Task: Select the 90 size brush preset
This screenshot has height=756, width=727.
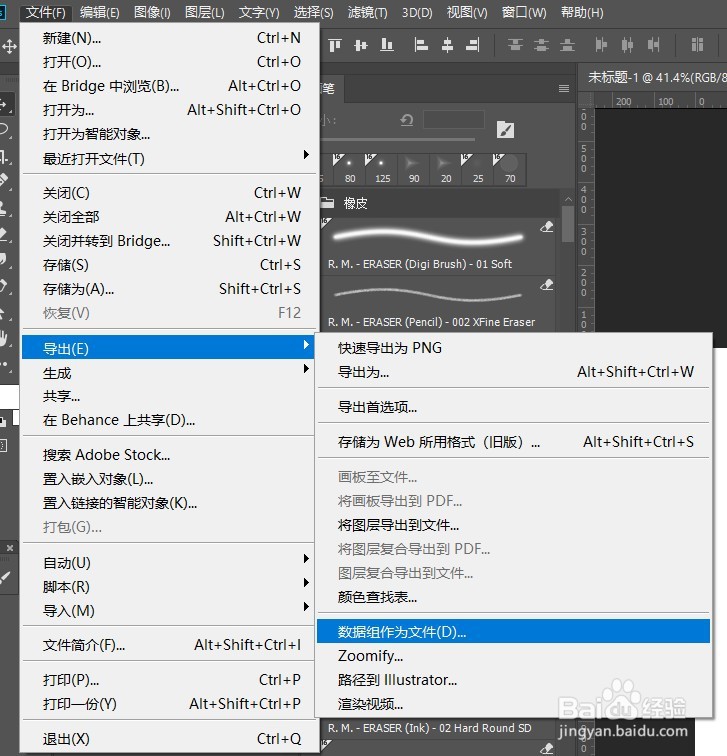Action: [x=414, y=169]
